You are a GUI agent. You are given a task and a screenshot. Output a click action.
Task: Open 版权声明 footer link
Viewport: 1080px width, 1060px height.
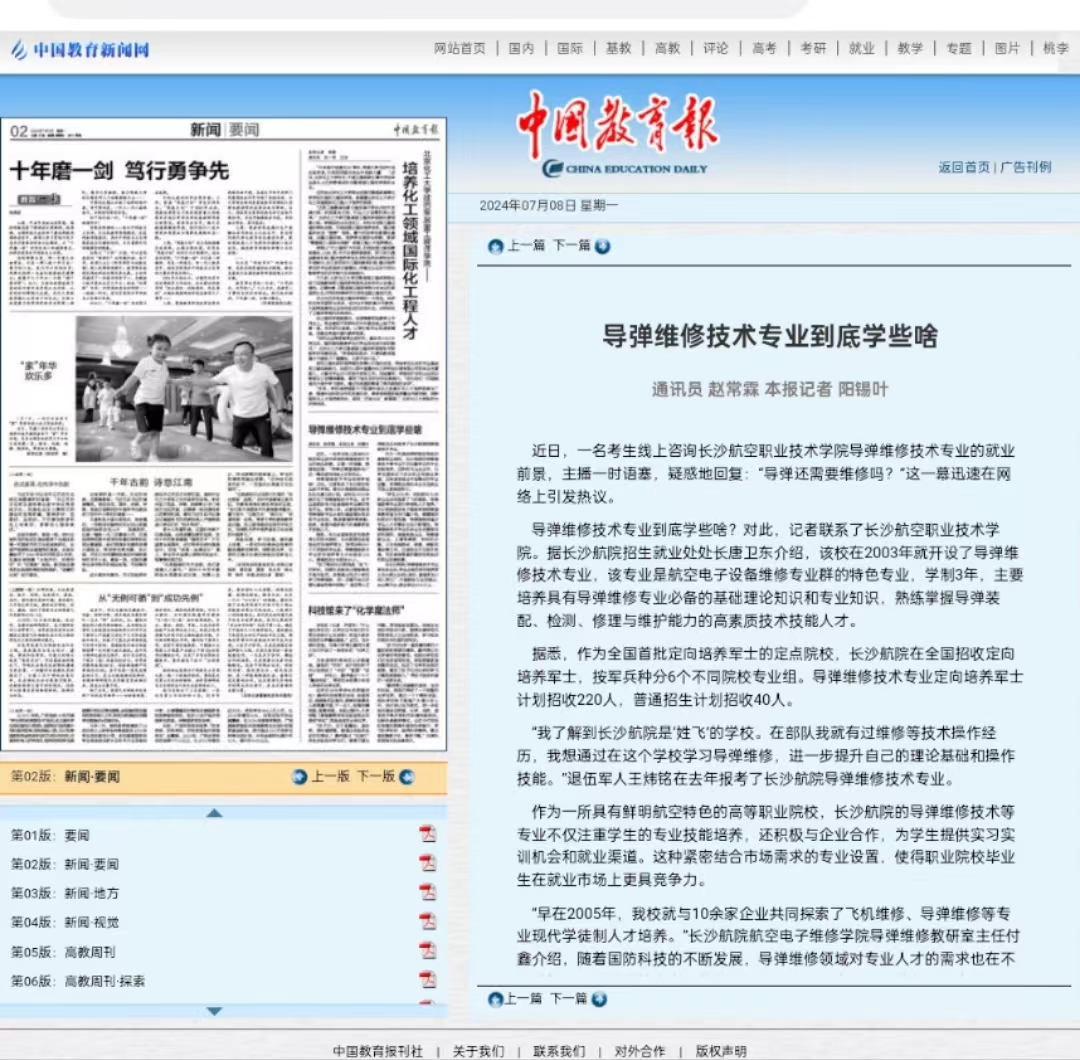[720, 1051]
